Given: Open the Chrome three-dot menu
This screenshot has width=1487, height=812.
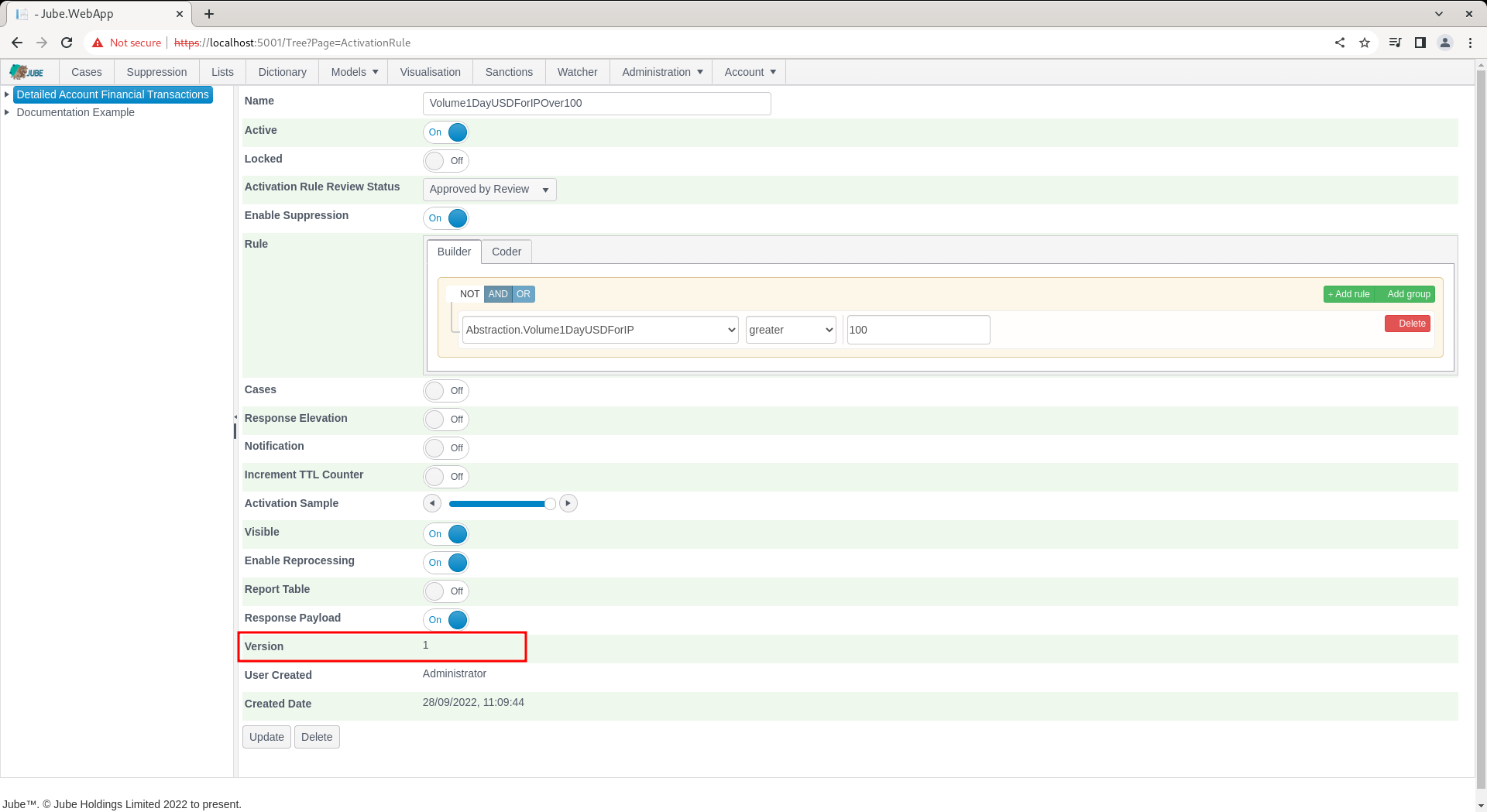Looking at the screenshot, I should pos(1470,43).
